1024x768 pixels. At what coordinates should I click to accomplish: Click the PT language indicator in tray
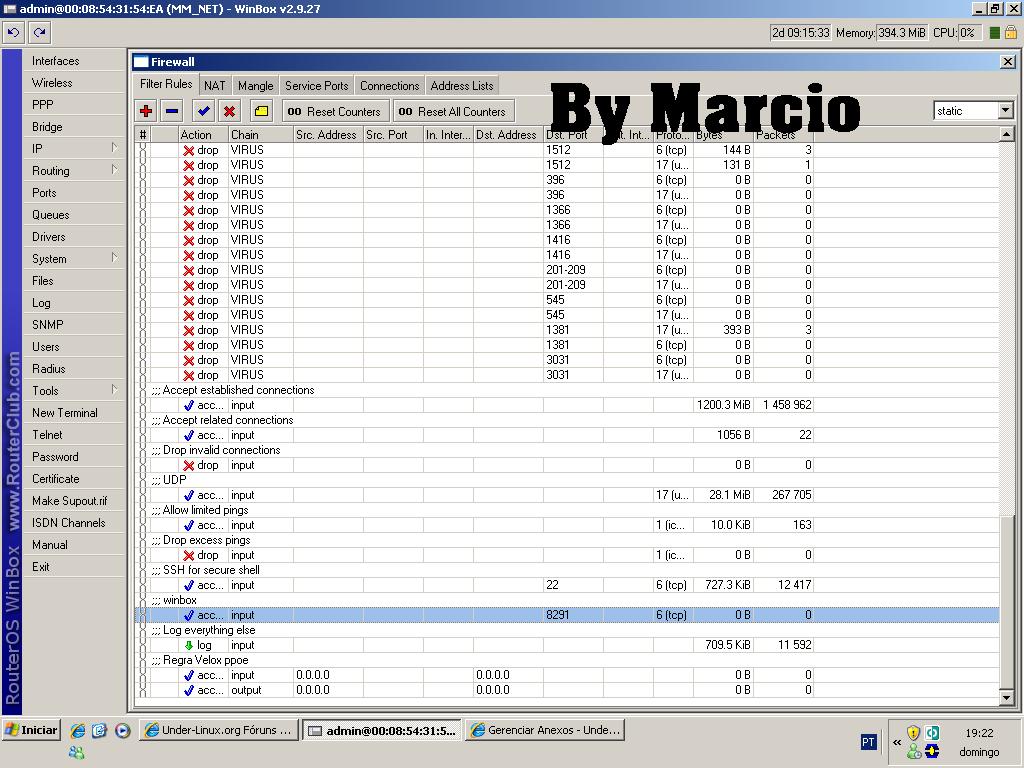tap(868, 742)
